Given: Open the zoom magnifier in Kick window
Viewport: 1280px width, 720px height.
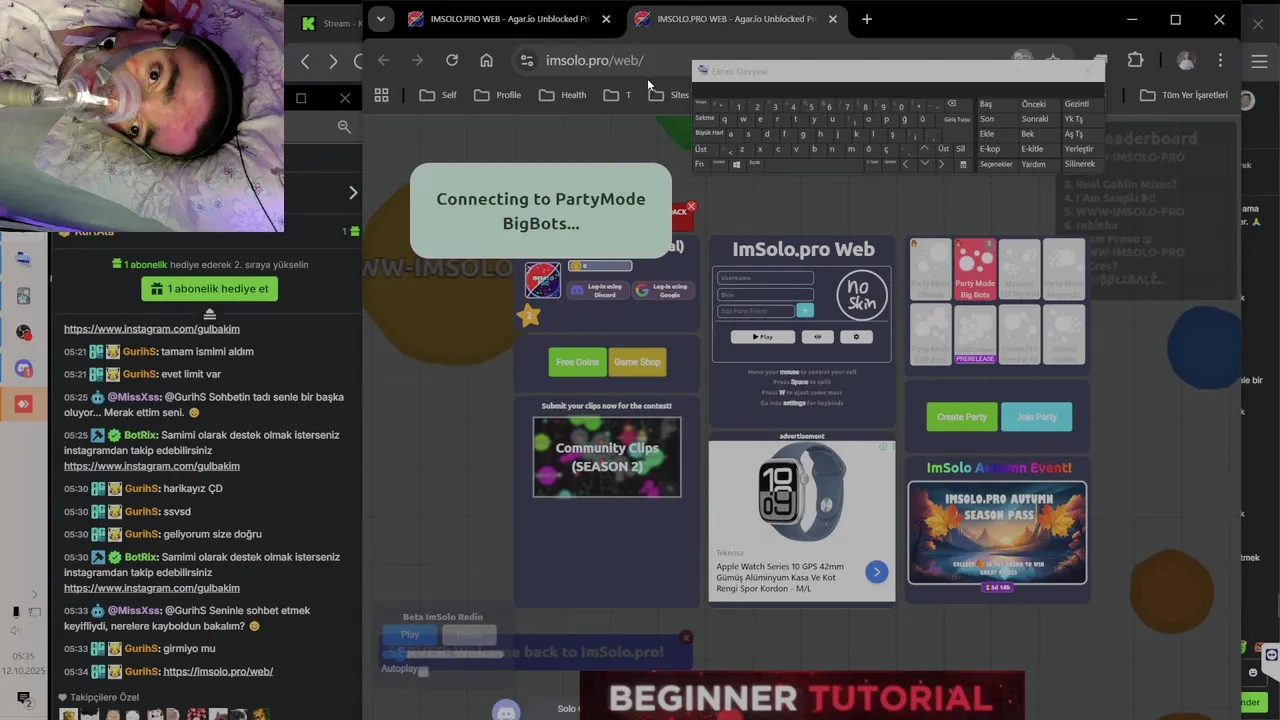Looking at the screenshot, I should click(344, 126).
